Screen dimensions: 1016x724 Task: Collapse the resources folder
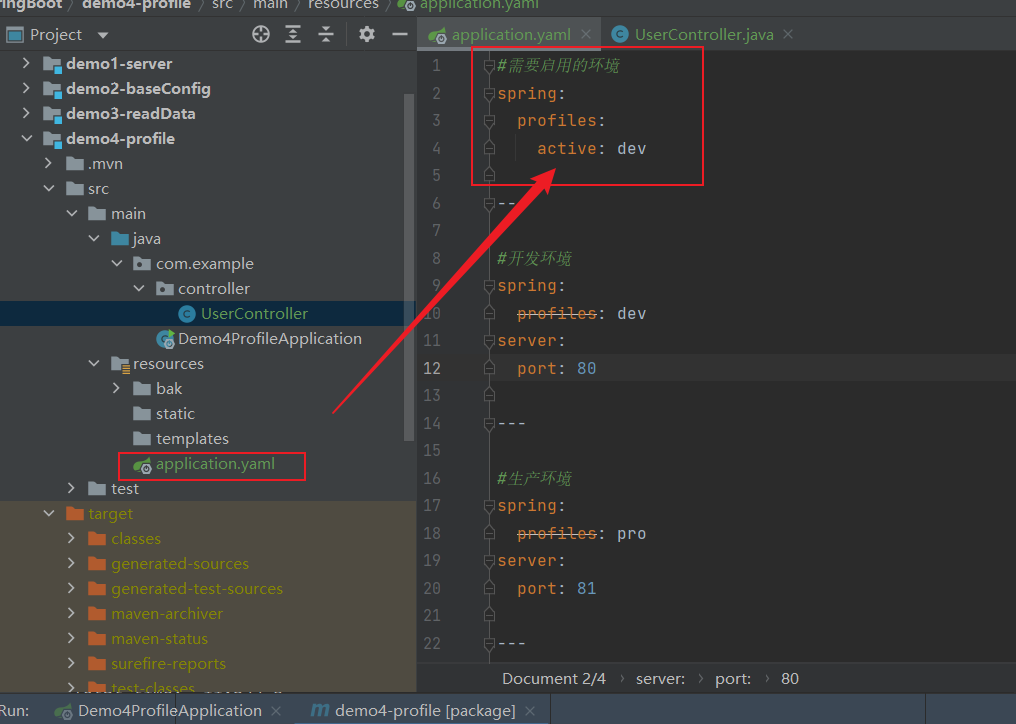[95, 363]
